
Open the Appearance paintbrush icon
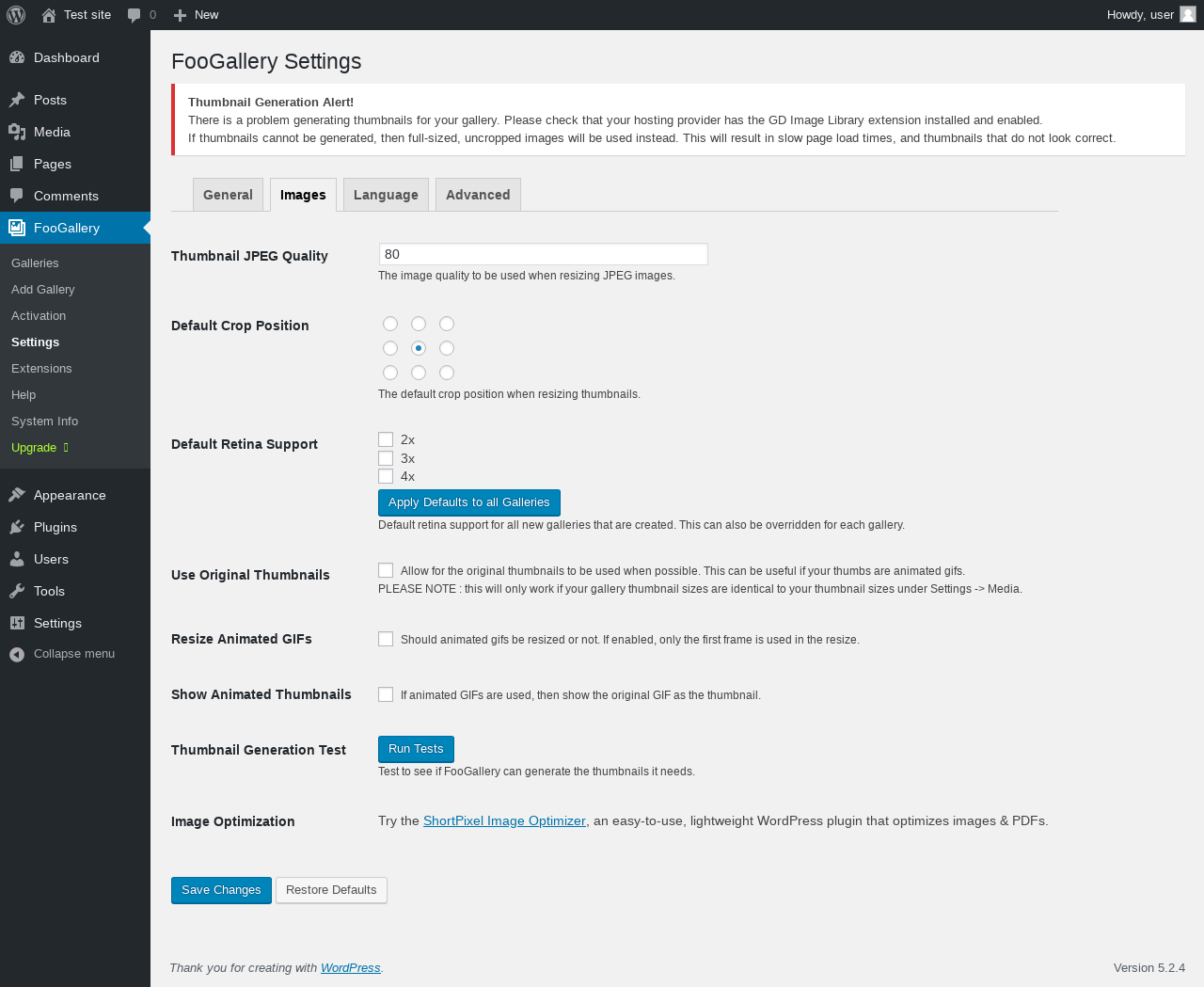click(17, 495)
